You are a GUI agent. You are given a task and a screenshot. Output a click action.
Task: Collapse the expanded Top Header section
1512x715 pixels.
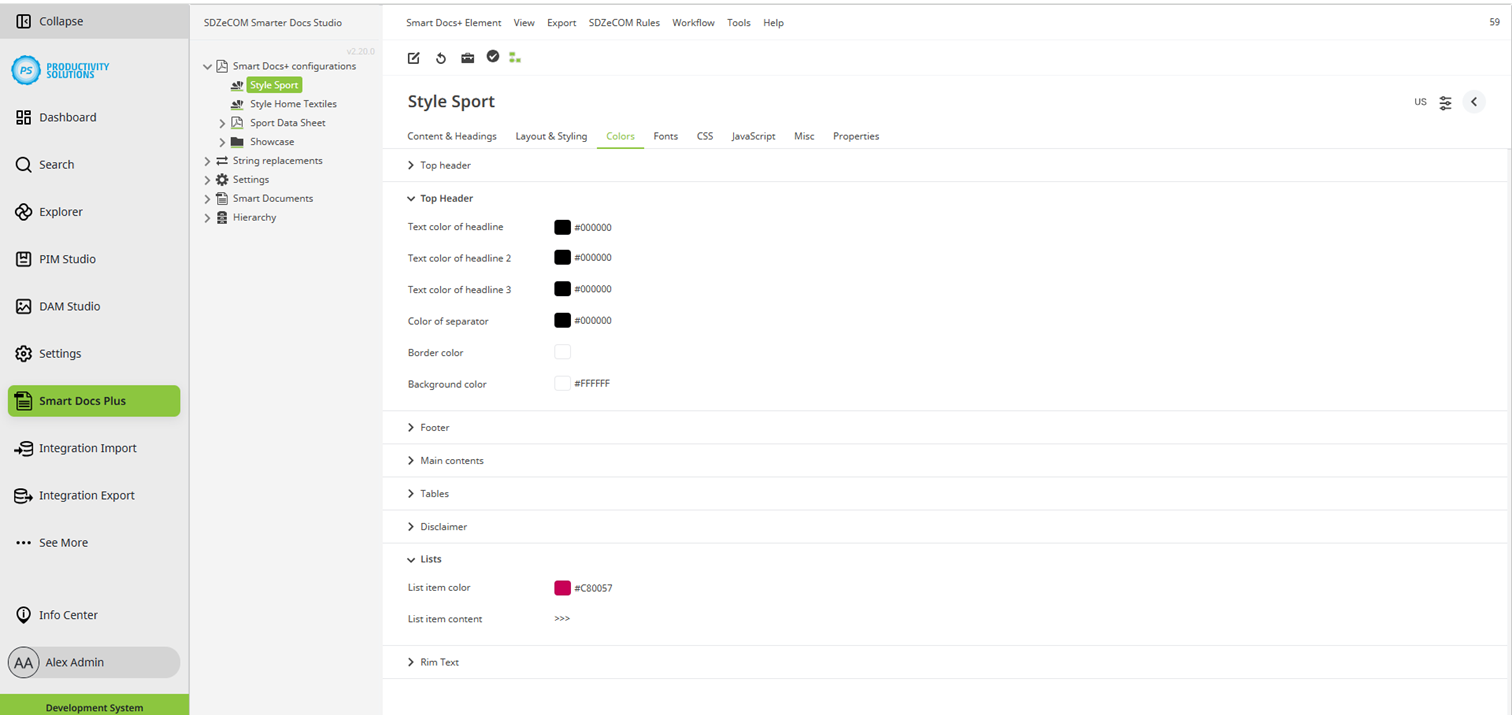[x=411, y=198]
